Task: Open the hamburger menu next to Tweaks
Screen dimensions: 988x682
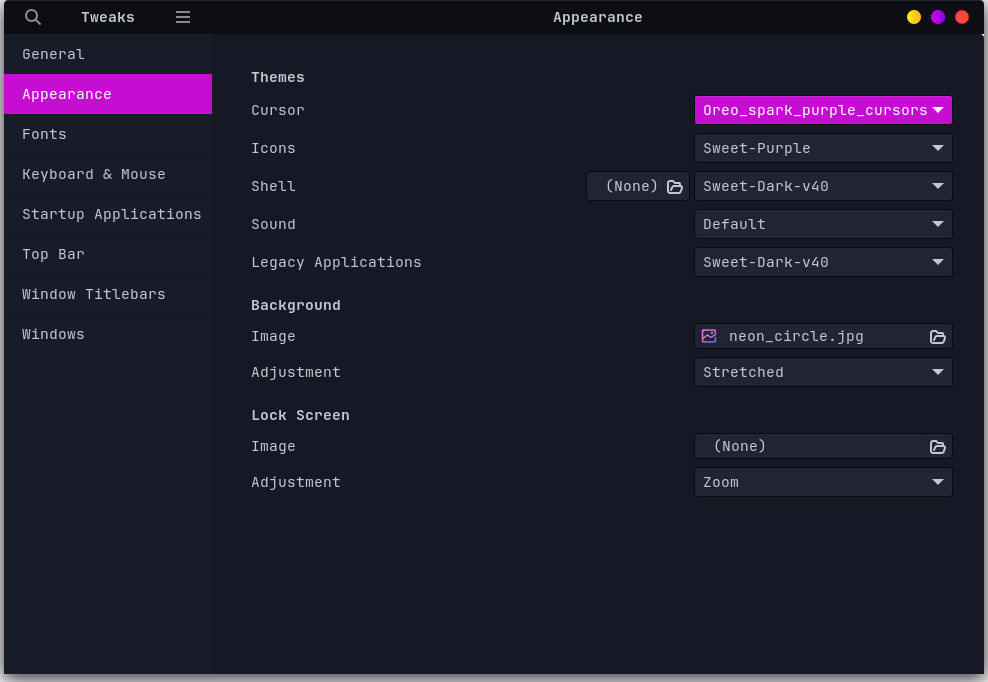Action: (x=182, y=17)
